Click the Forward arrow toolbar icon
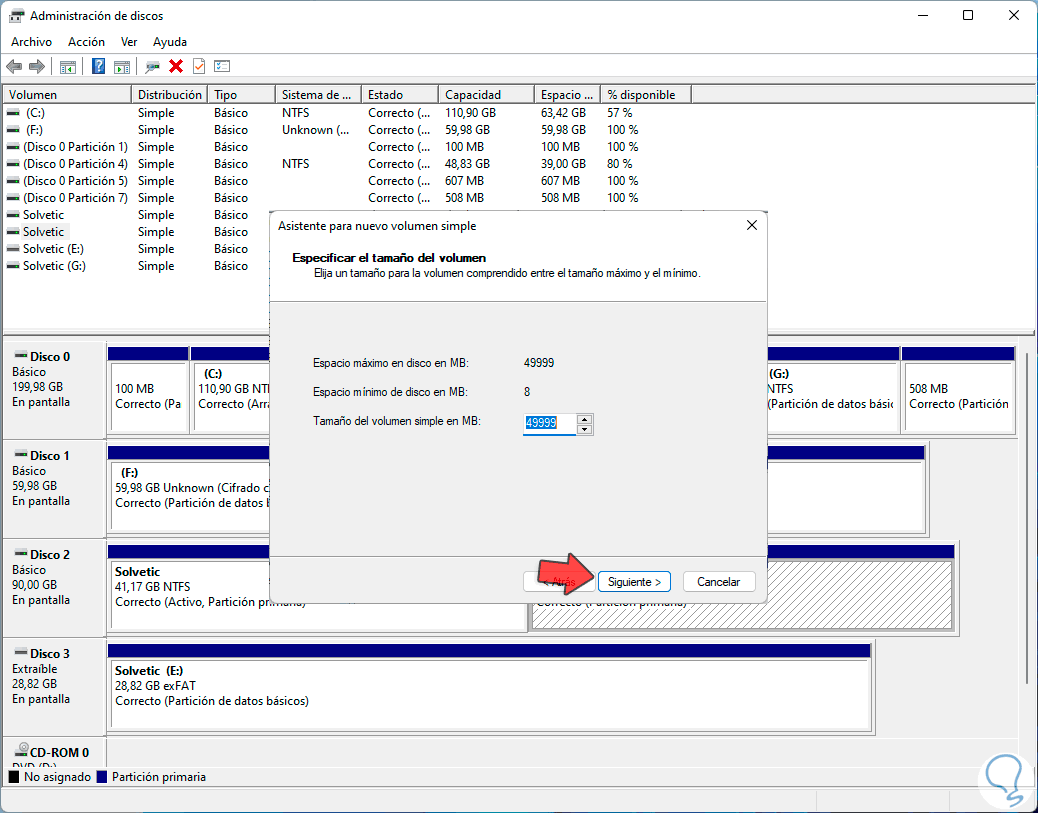Viewport: 1038px width, 813px height. click(37, 66)
